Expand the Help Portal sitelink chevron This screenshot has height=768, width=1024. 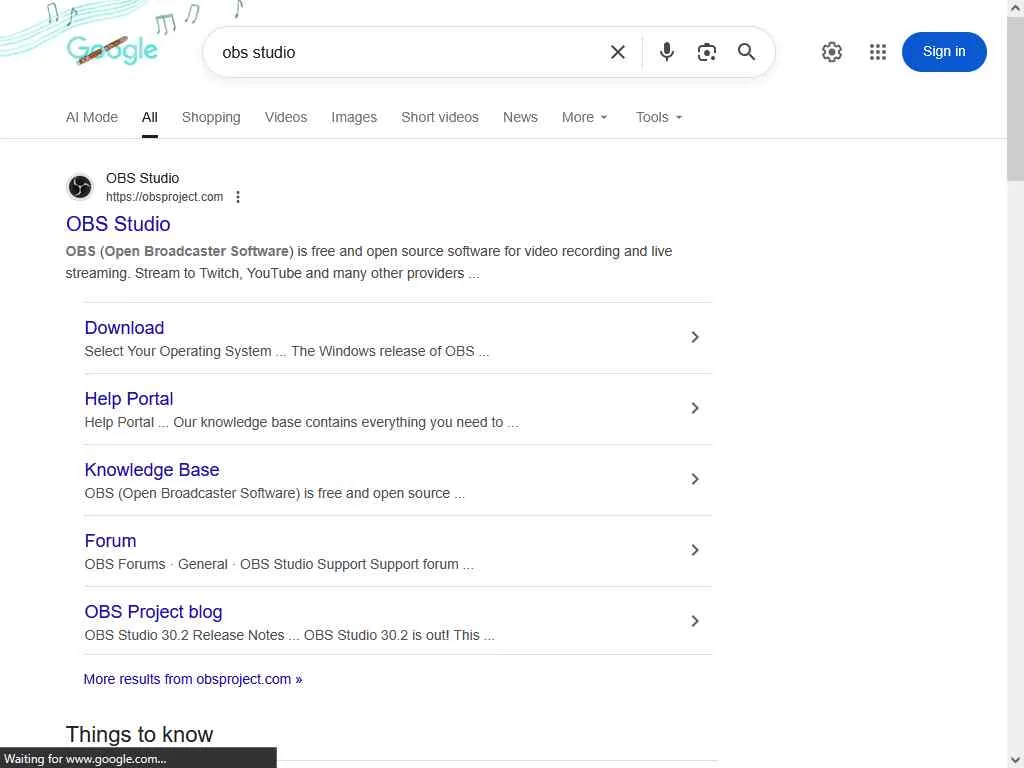click(695, 408)
